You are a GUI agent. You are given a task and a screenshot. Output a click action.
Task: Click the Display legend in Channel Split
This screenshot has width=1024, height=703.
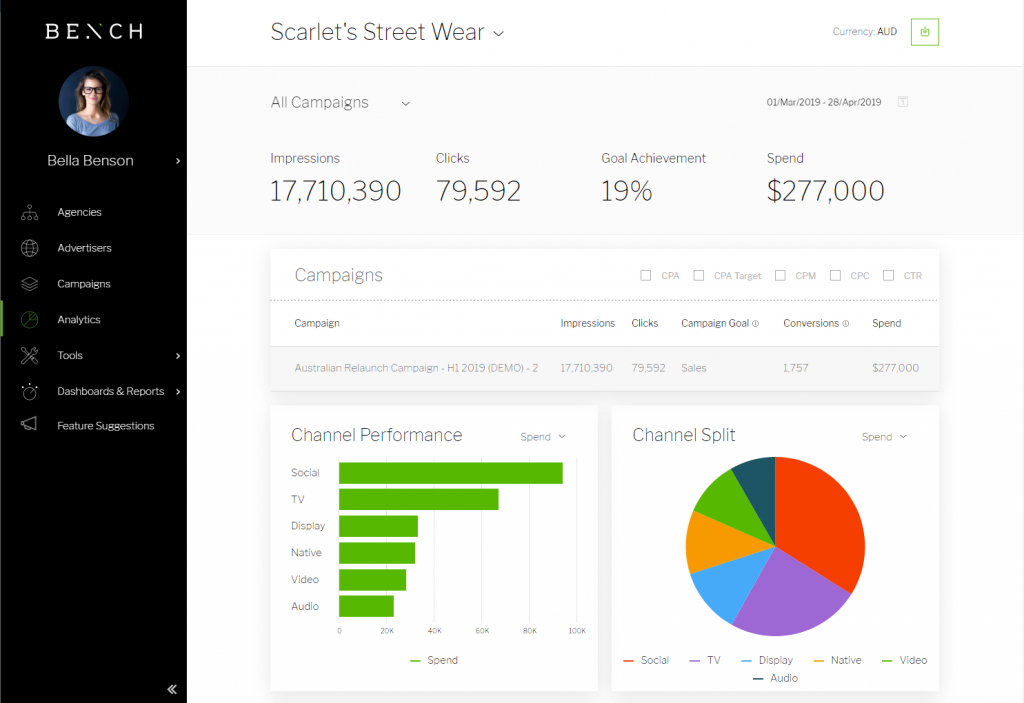767,661
